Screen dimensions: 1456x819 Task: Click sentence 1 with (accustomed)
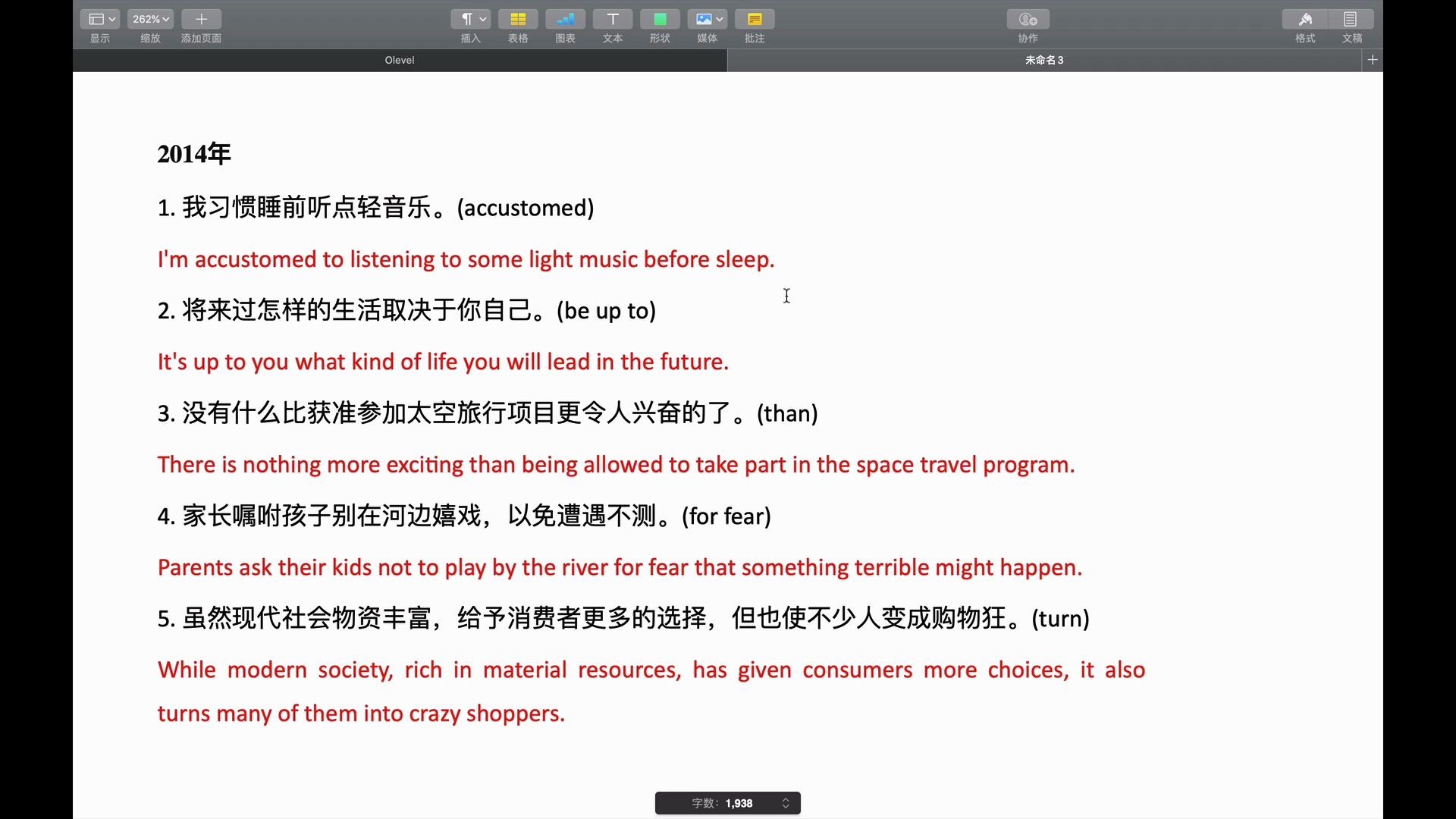point(375,207)
